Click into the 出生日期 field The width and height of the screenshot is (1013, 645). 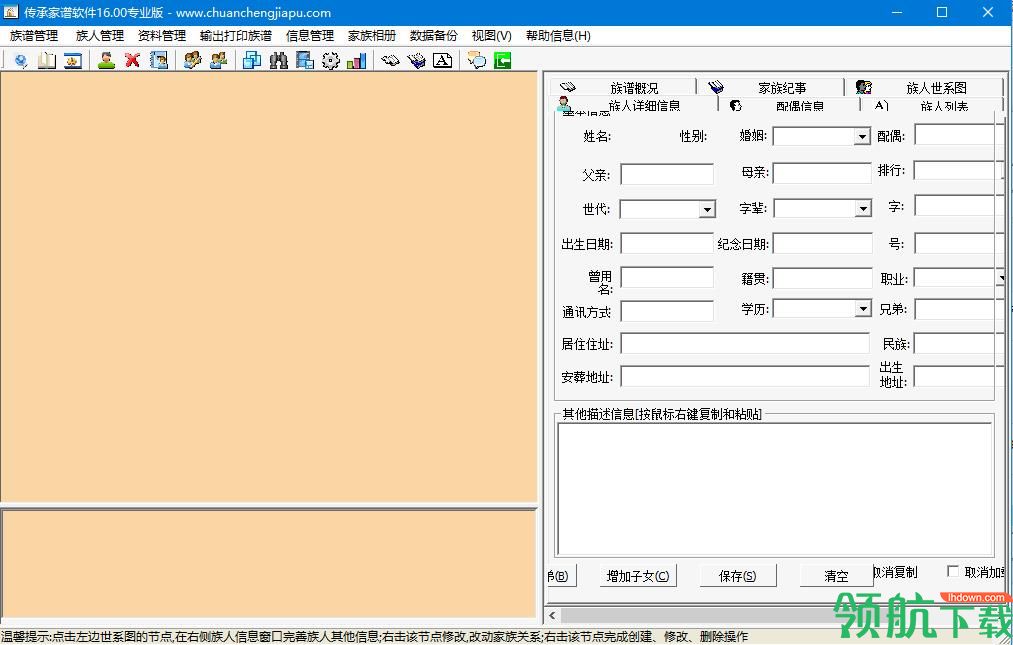667,243
